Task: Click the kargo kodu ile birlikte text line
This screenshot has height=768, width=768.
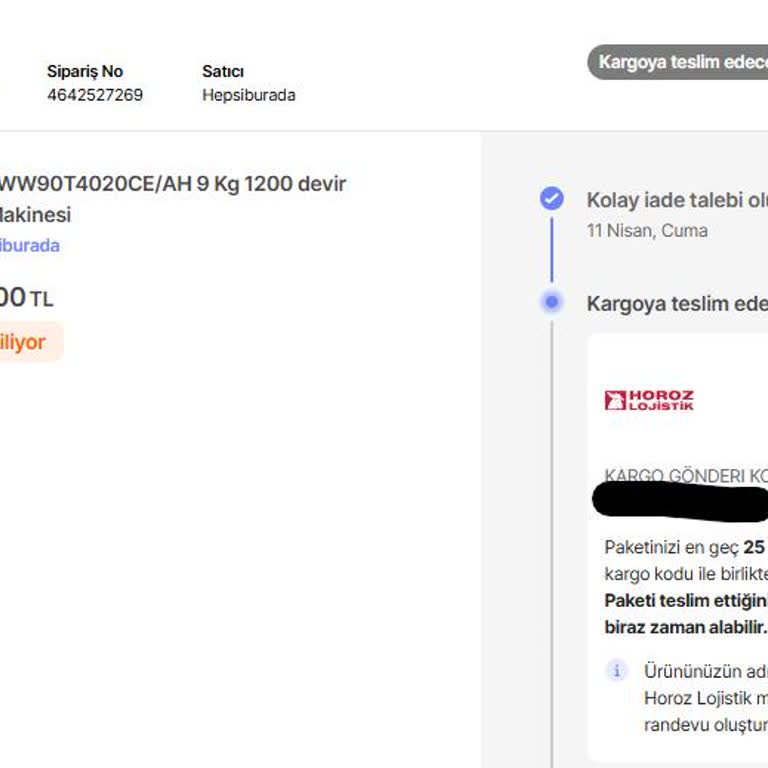Action: 686,574
